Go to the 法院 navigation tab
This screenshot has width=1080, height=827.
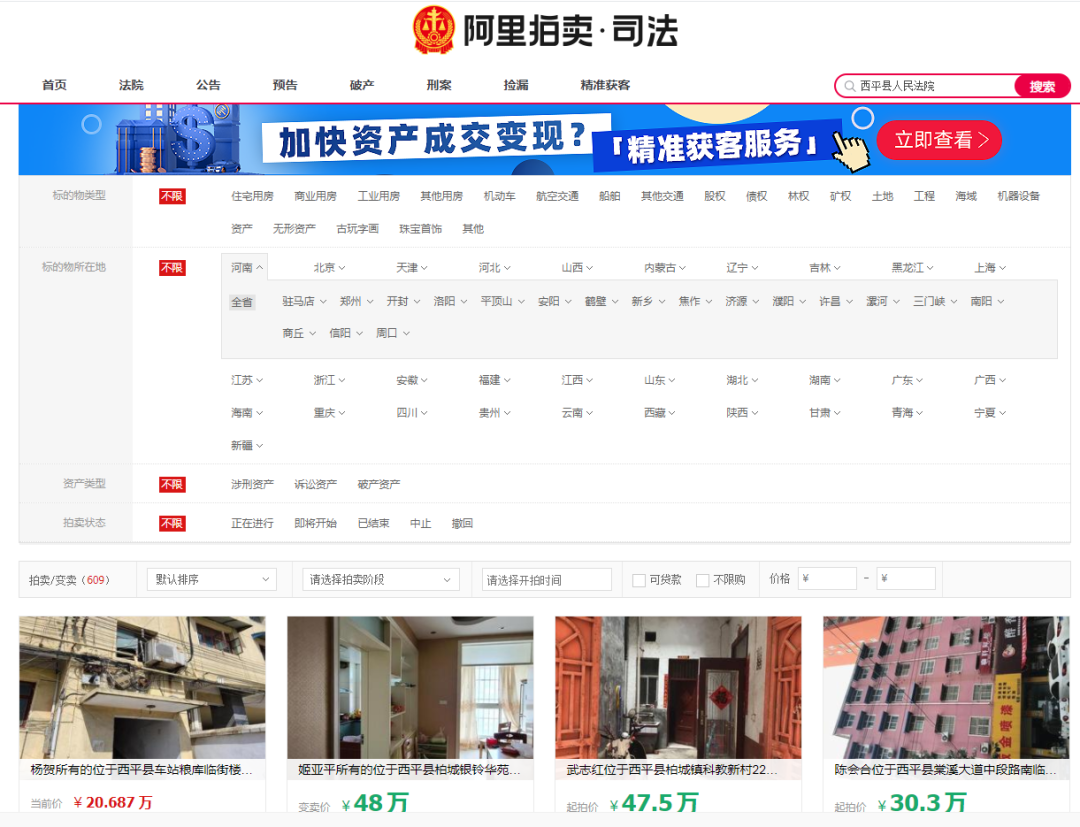point(131,85)
